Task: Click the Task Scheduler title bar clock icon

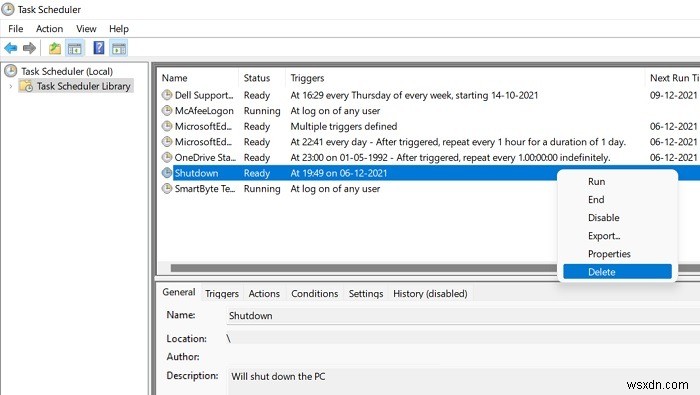Action: pos(8,9)
